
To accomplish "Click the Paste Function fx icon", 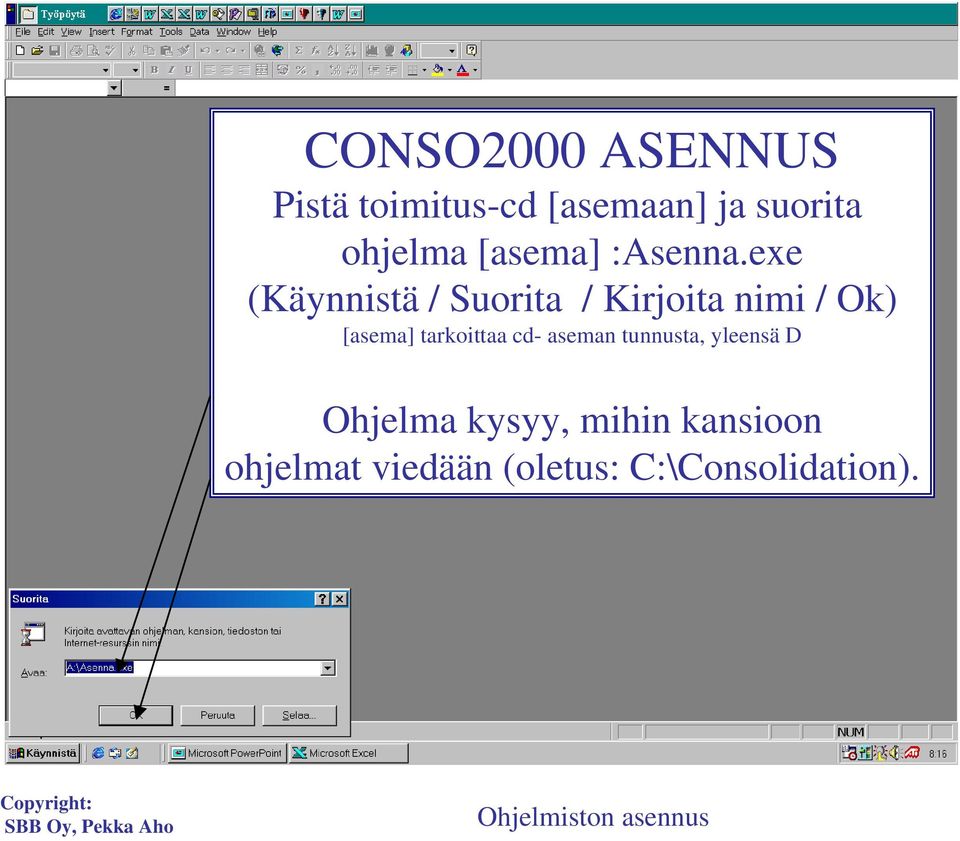I will click(x=315, y=50).
